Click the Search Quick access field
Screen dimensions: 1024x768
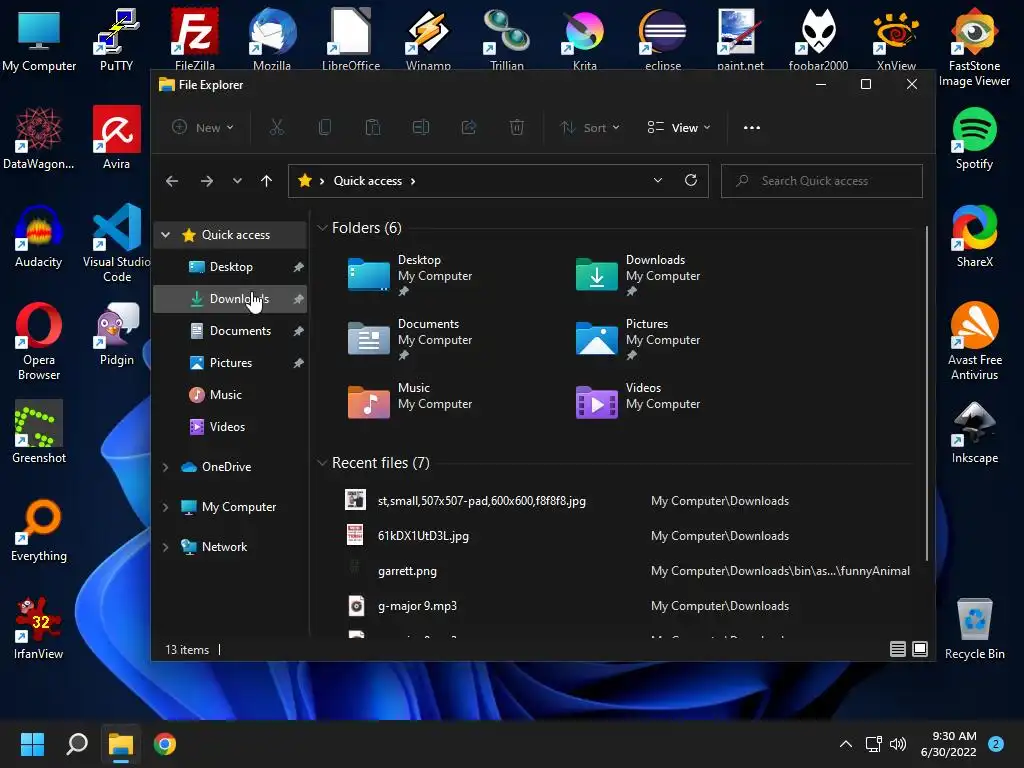822,181
